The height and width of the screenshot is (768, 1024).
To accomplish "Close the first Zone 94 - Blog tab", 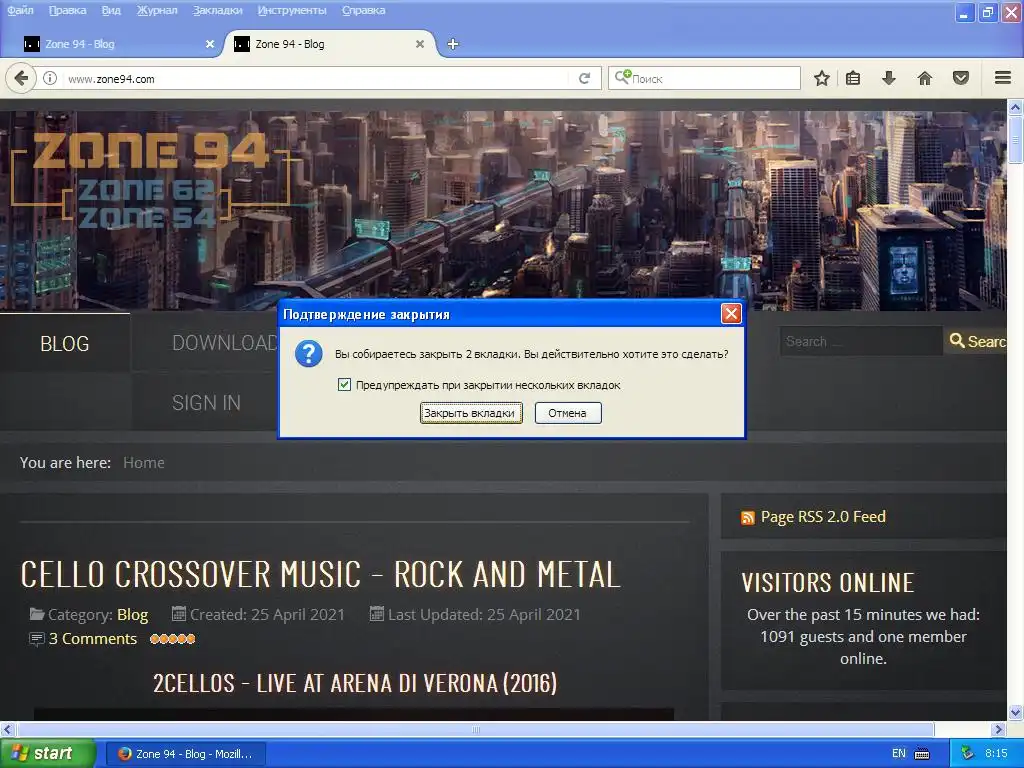I will (x=210, y=44).
